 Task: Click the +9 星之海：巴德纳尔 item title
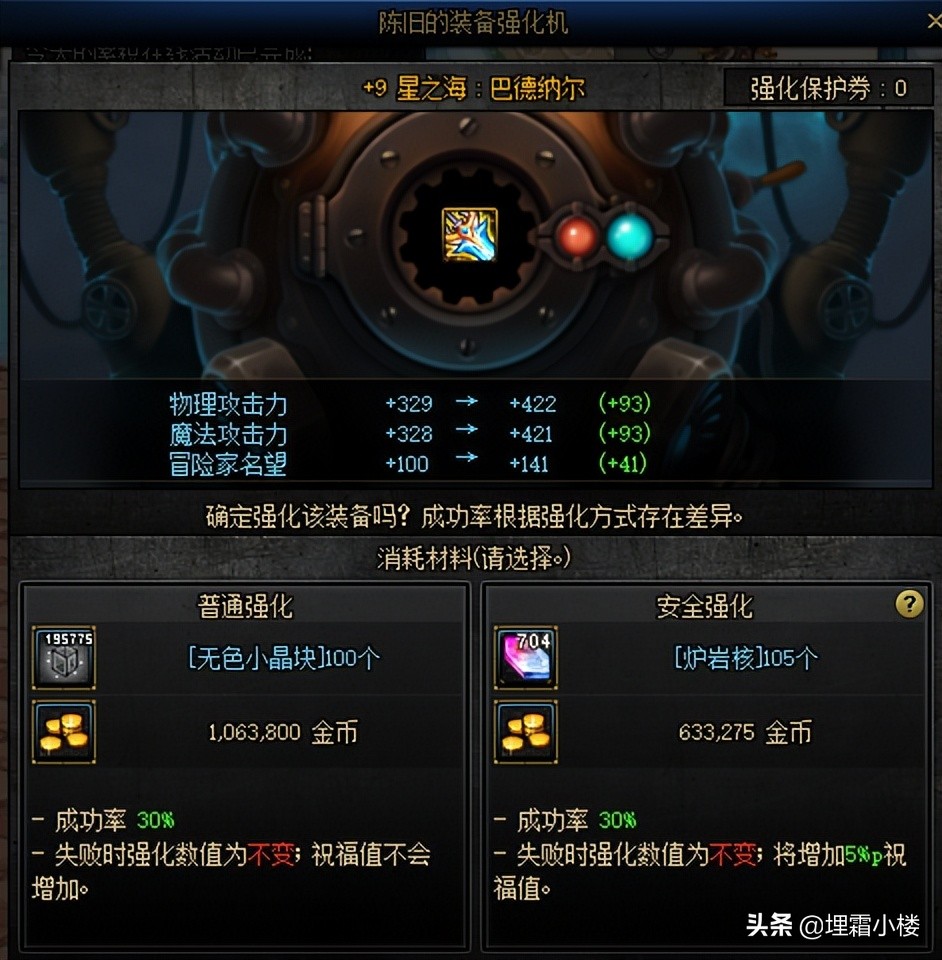coord(473,89)
